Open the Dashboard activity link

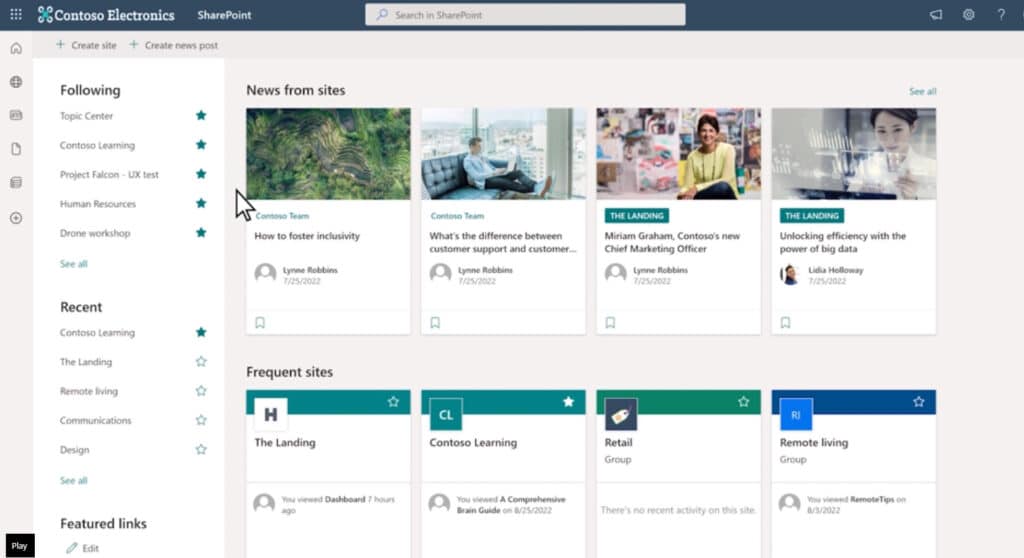coord(345,499)
